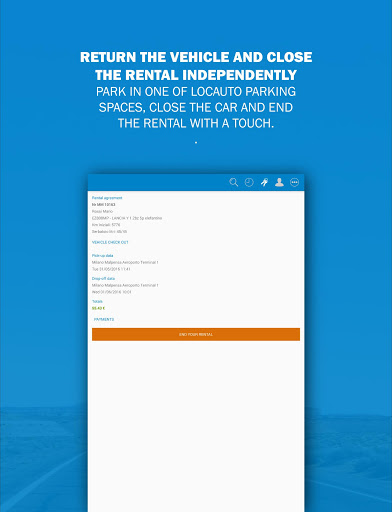
Task: Select the green total amount in euros
Action: 98,308
